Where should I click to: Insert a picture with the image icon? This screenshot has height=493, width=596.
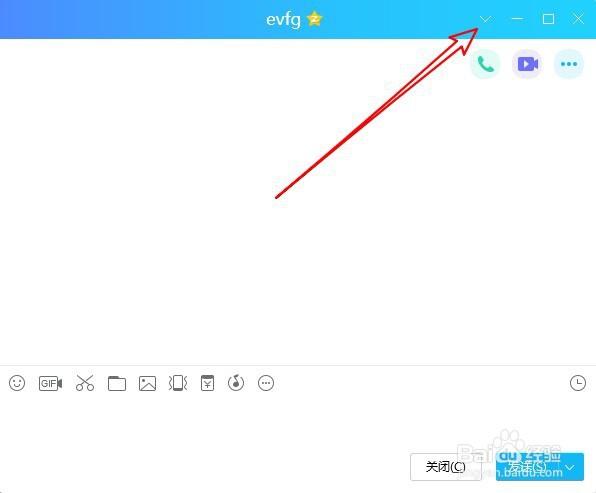click(x=147, y=383)
